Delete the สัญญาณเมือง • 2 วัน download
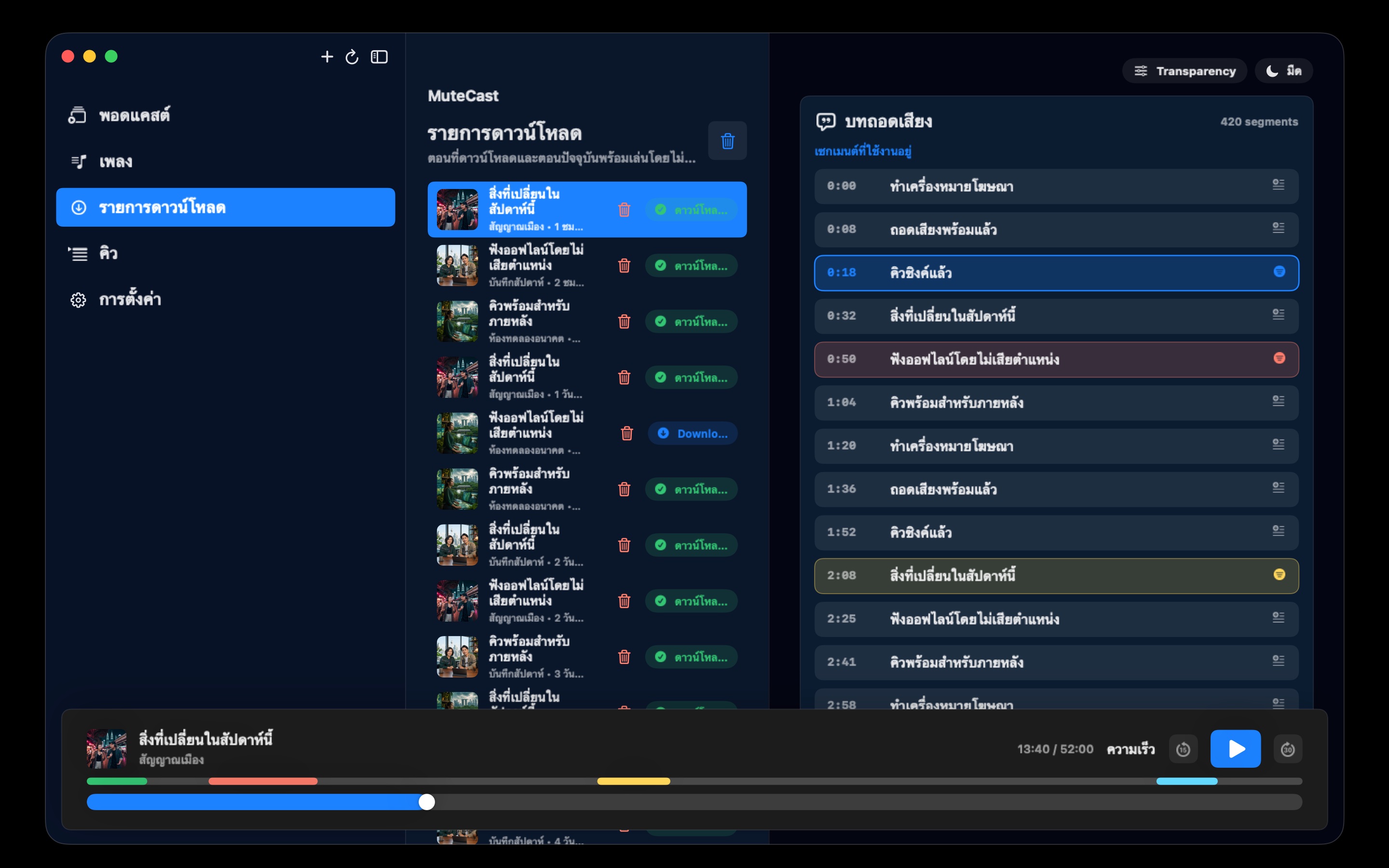 (x=624, y=601)
